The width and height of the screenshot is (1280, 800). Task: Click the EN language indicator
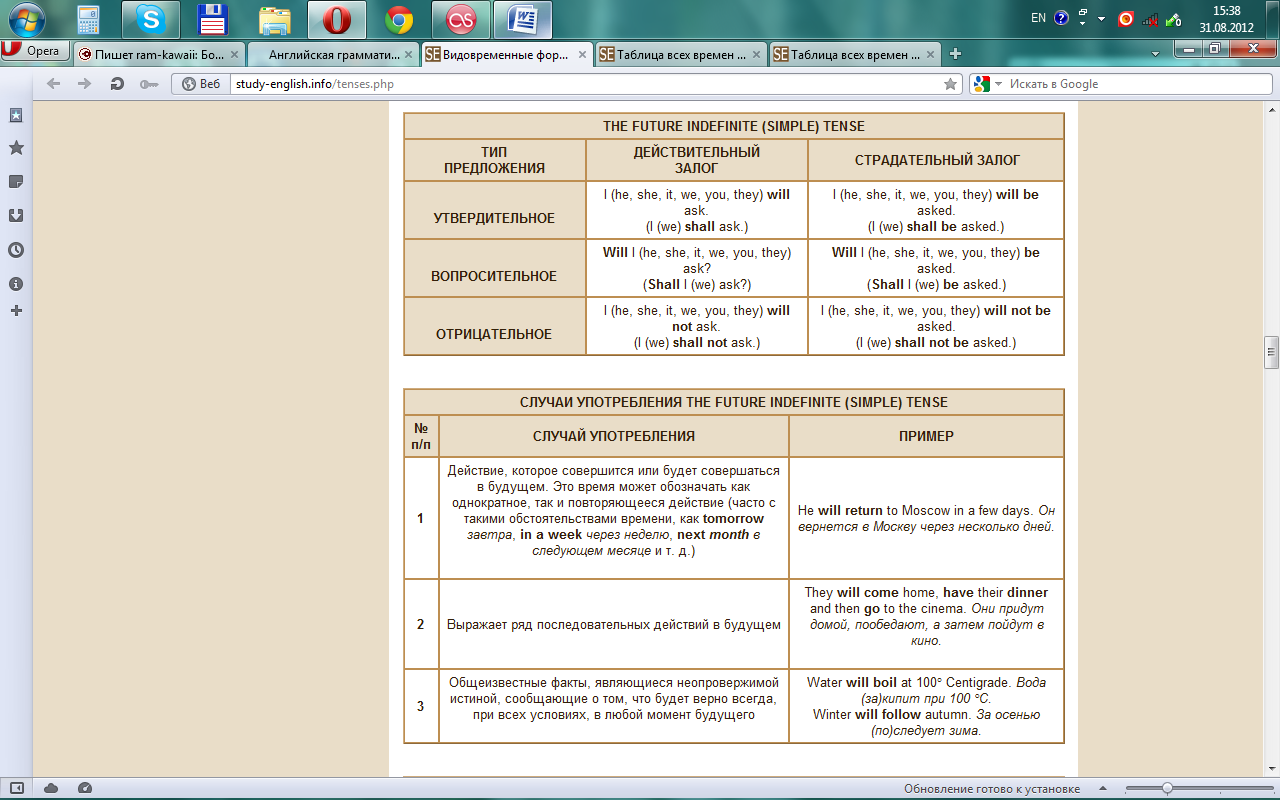point(1038,18)
